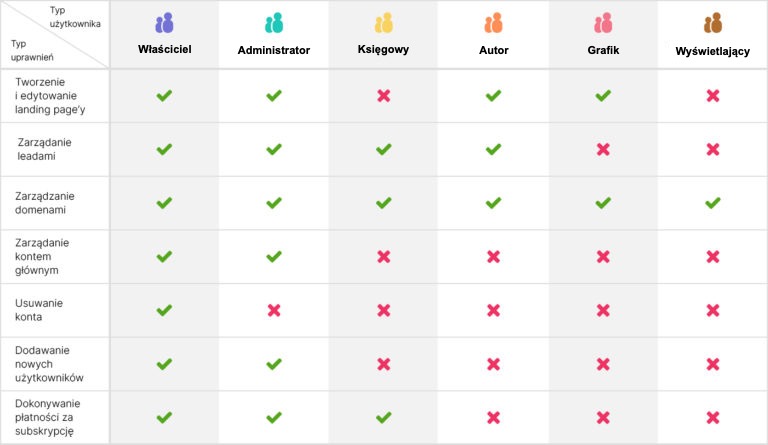768x445 pixels.
Task: Click the yellow Księgowy user icon
Action: [384, 23]
